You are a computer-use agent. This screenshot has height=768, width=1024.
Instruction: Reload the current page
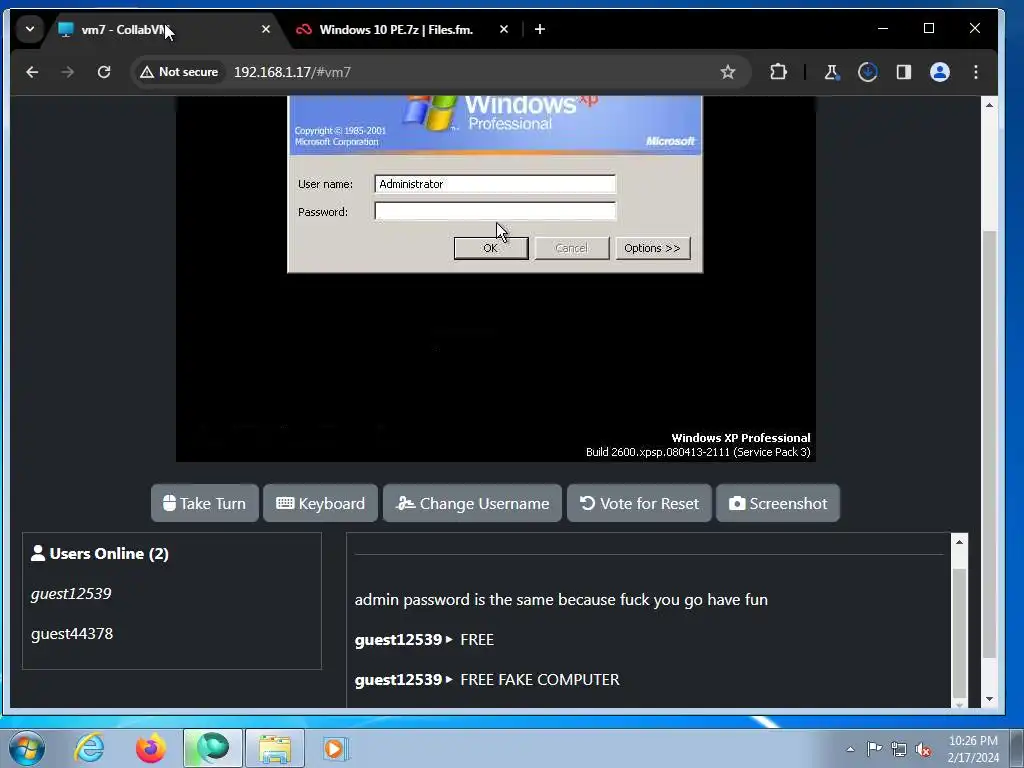[104, 72]
